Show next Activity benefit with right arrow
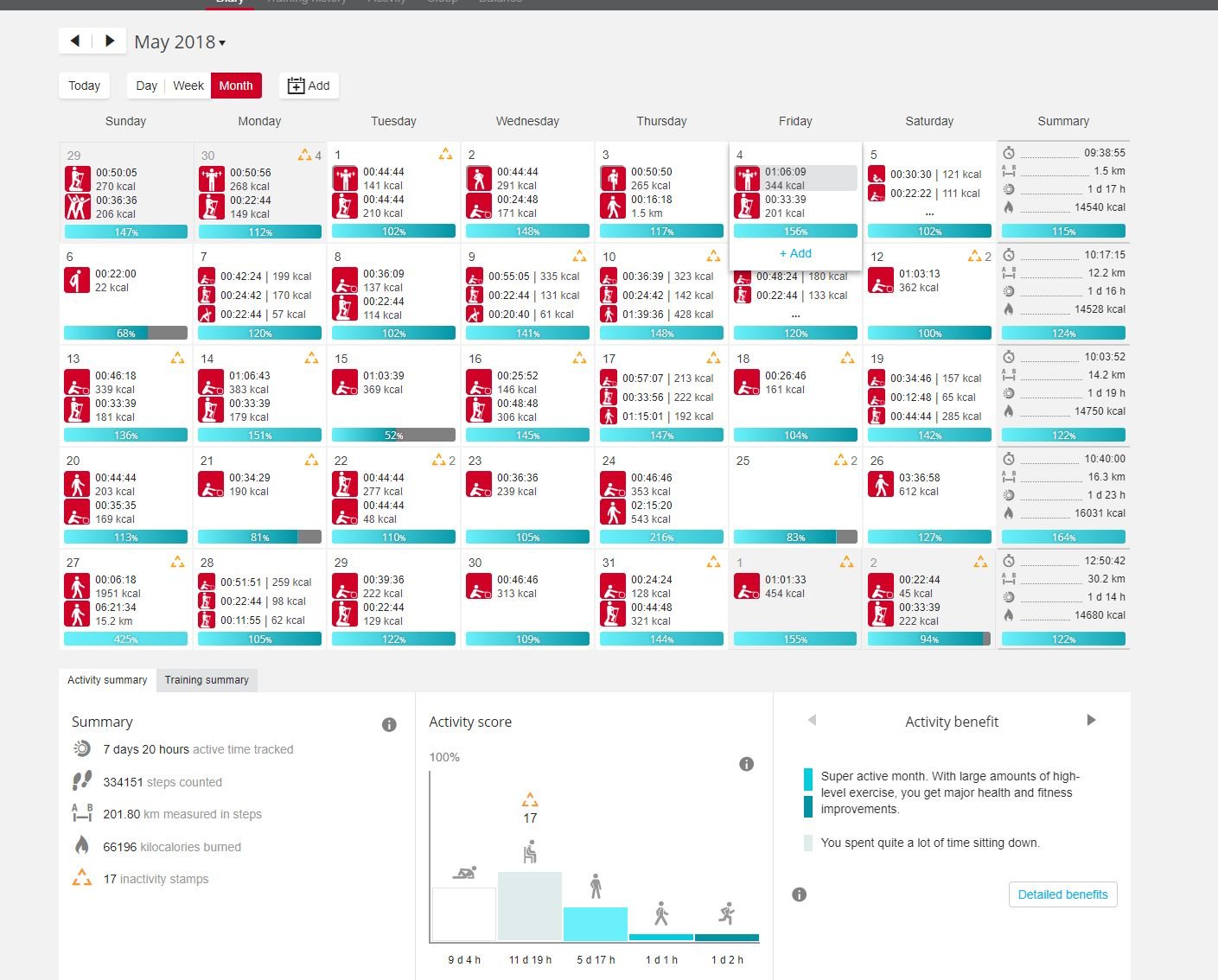1218x980 pixels. (x=1091, y=720)
